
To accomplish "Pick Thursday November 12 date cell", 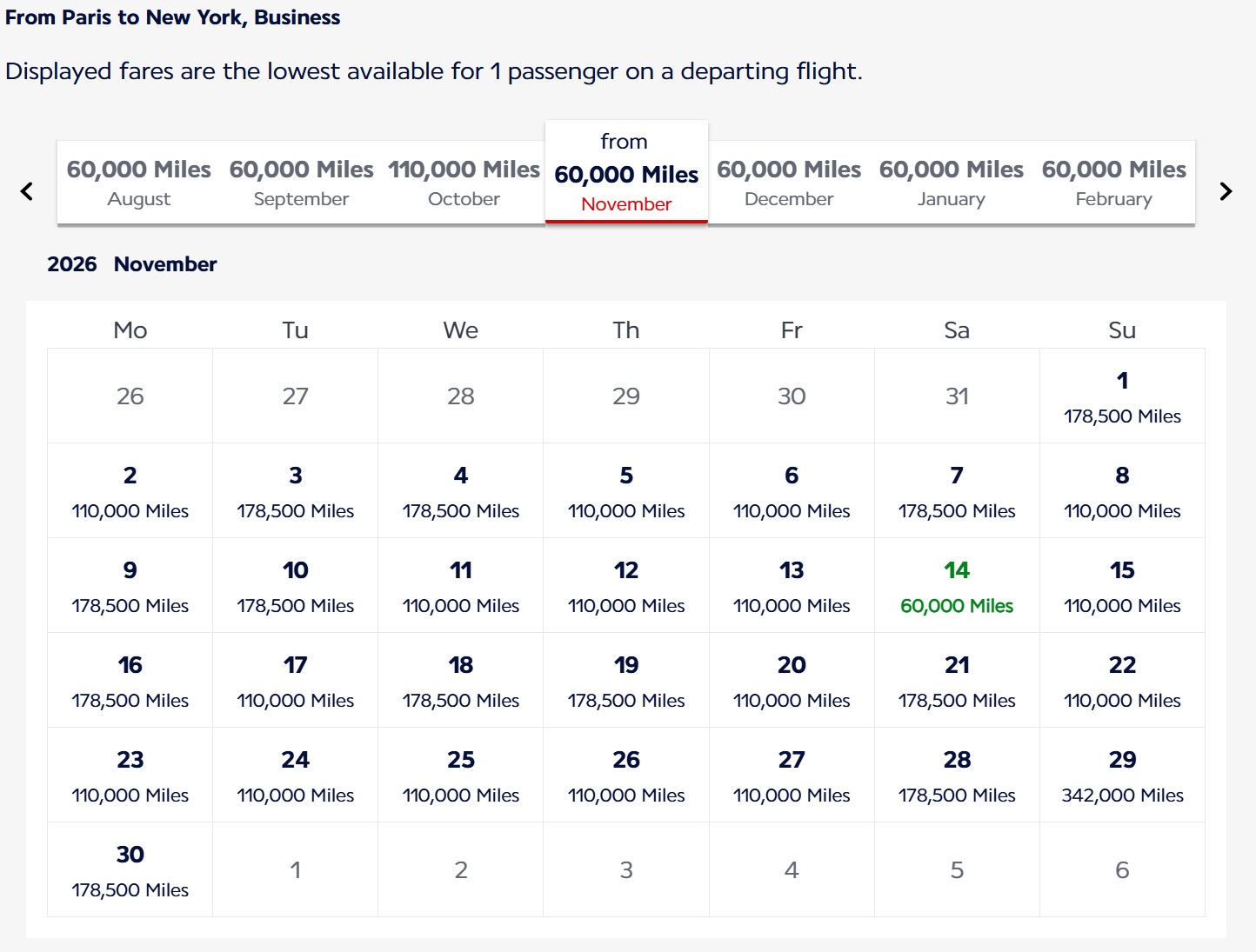I will [626, 586].
